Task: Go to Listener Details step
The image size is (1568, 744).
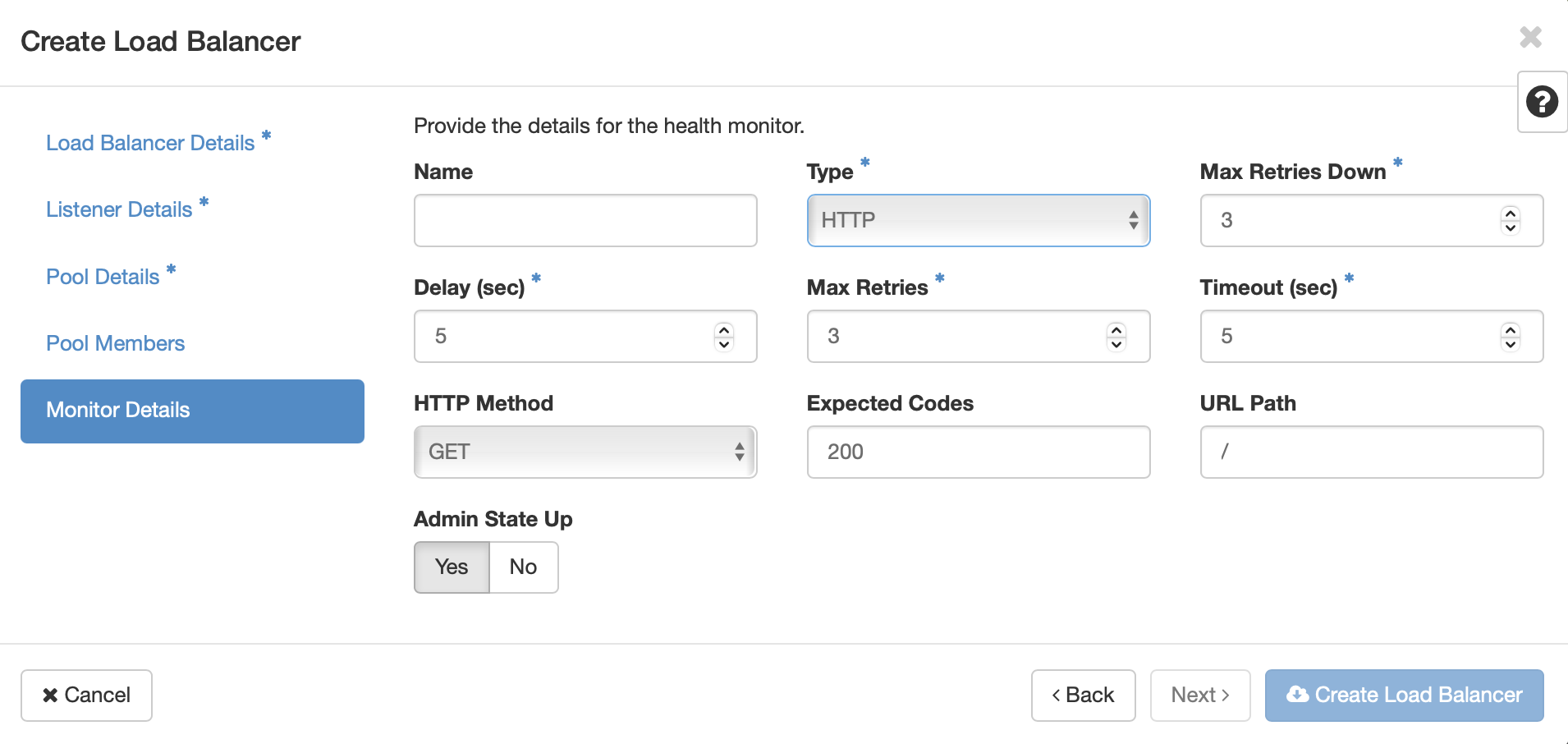Action: 119,209
